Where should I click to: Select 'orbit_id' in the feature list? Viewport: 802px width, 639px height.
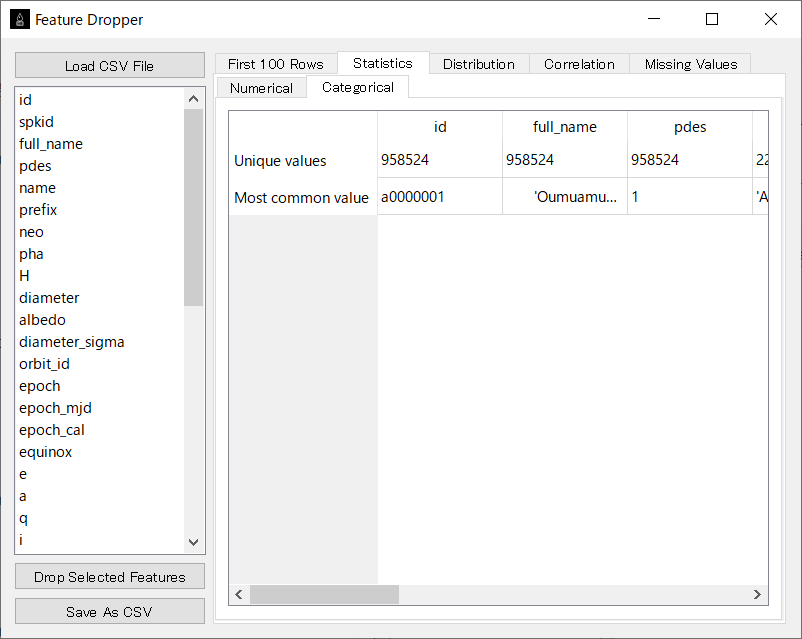tap(100, 364)
